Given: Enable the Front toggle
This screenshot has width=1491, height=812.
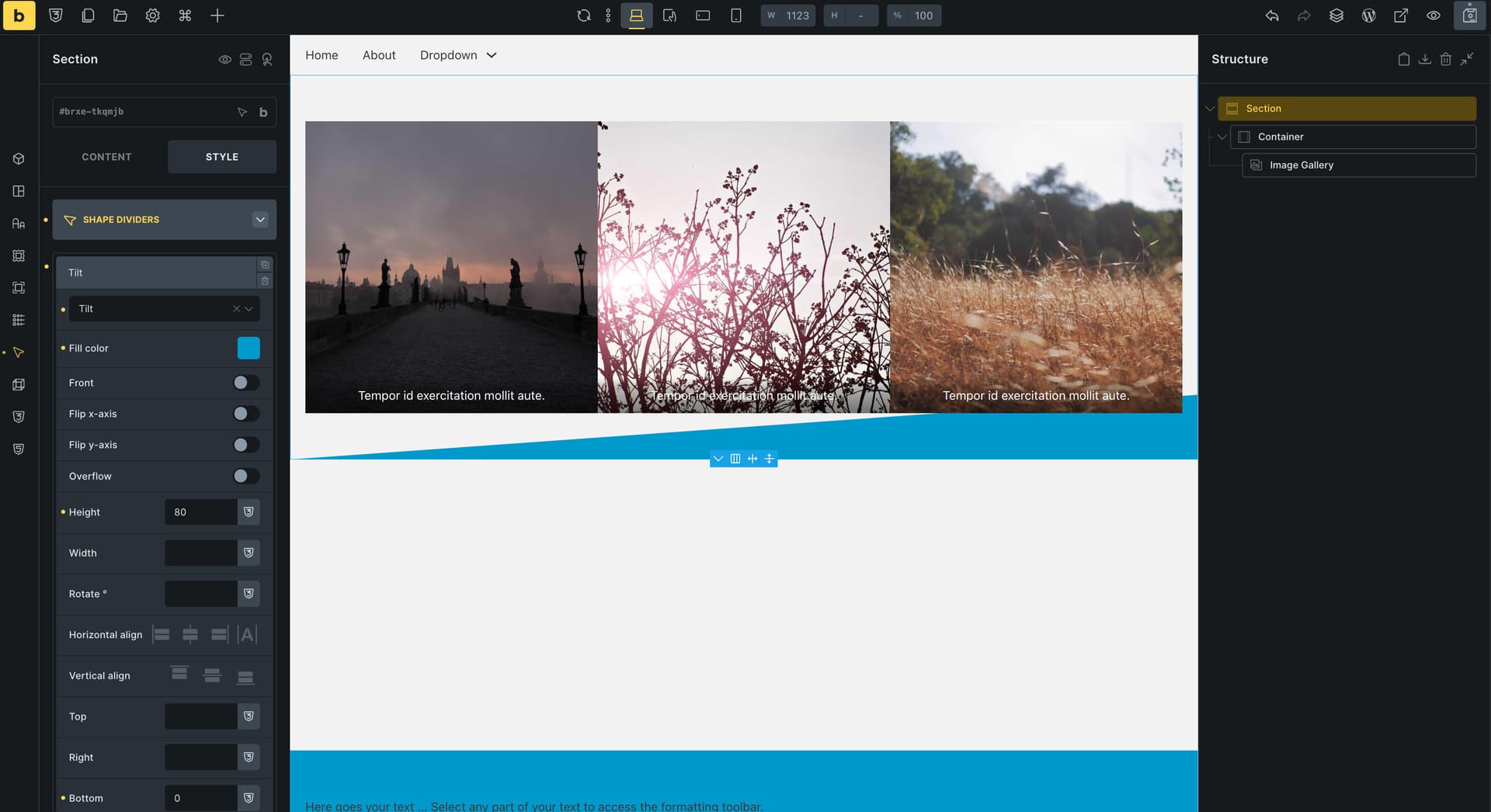Looking at the screenshot, I should (x=246, y=383).
